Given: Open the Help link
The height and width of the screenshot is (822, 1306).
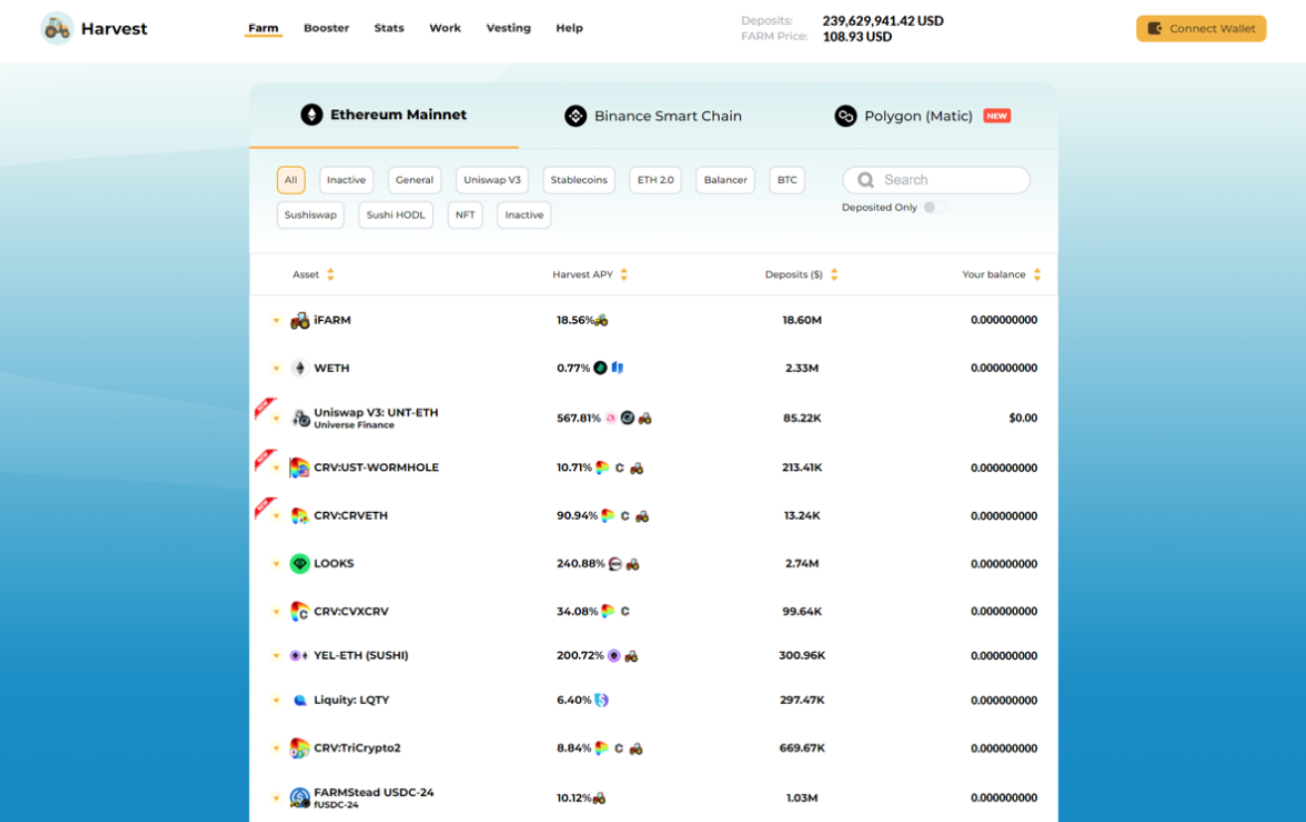Looking at the screenshot, I should click(x=569, y=28).
